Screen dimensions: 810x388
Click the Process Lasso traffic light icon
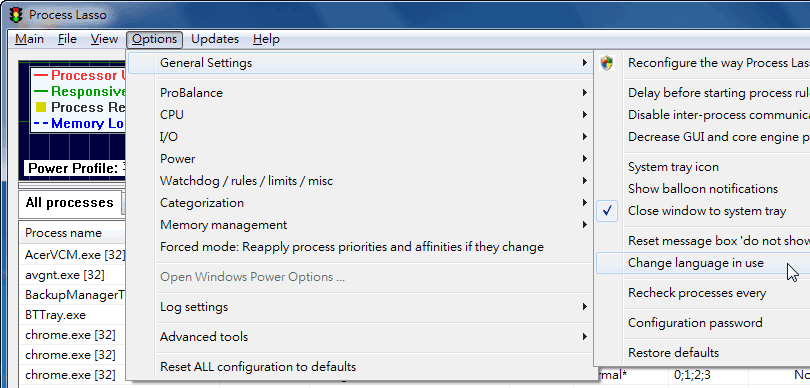(x=17, y=14)
